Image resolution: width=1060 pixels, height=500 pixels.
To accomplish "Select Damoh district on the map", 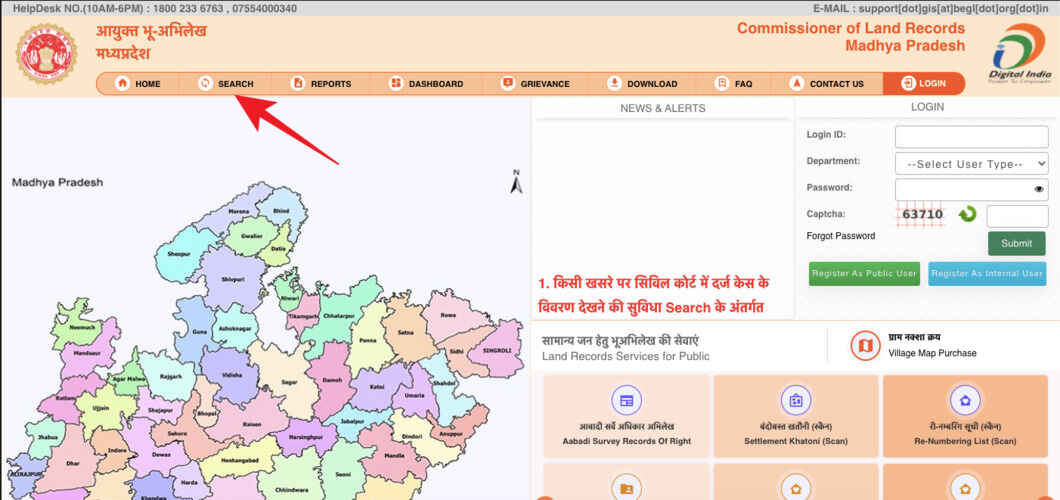I will (332, 380).
